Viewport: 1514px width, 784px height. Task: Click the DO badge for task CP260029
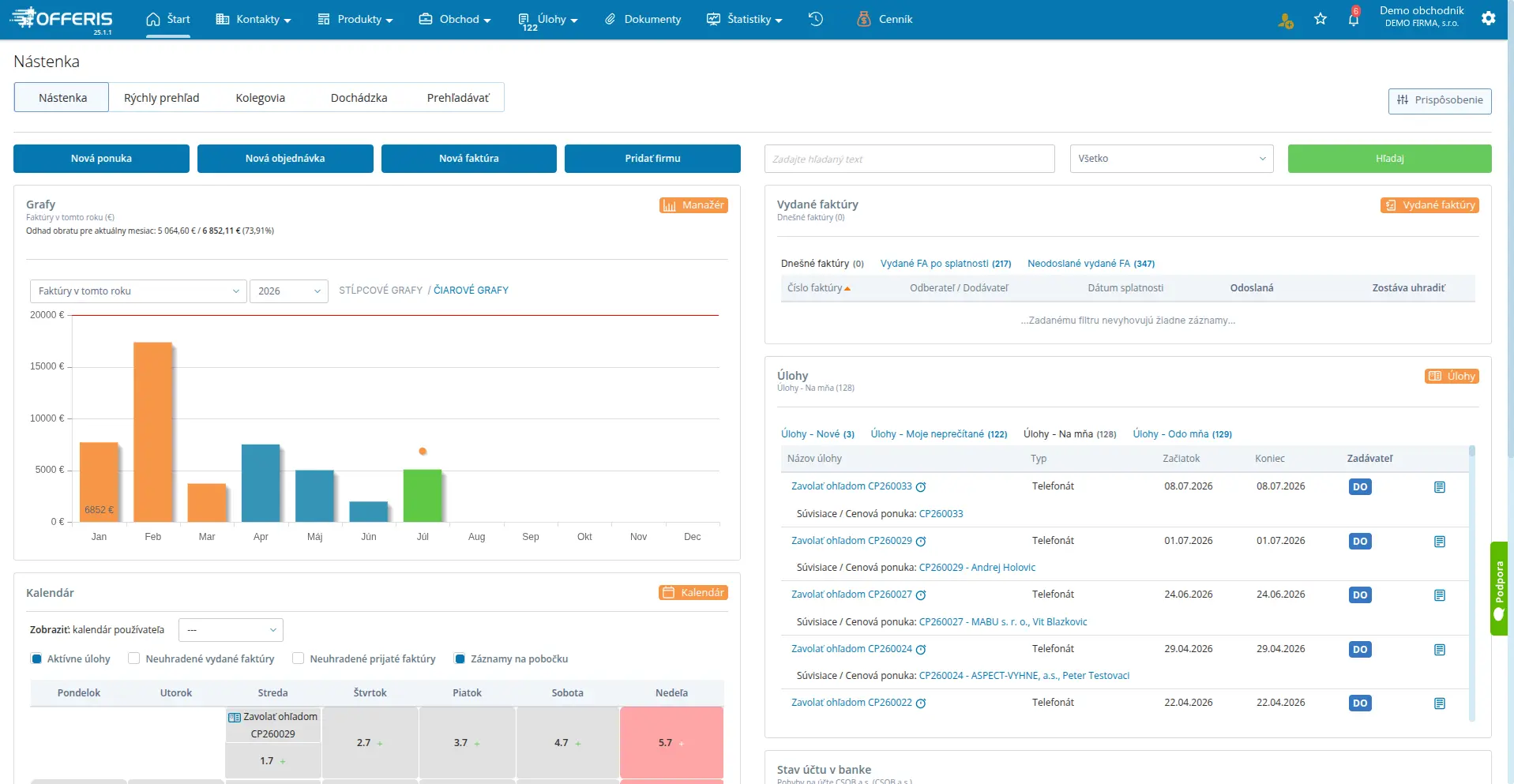[1360, 542]
